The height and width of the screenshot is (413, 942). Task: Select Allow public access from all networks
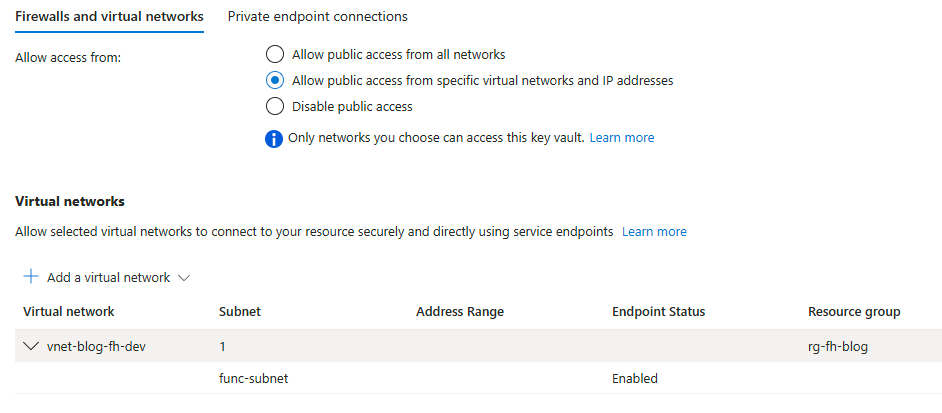[274, 55]
